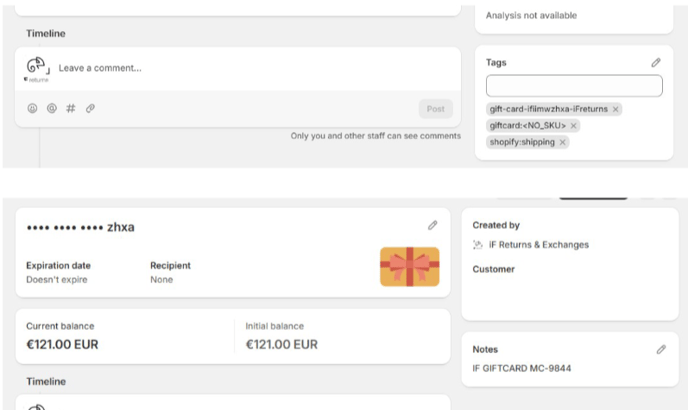Click the attachment paperclip icon

(x=90, y=108)
